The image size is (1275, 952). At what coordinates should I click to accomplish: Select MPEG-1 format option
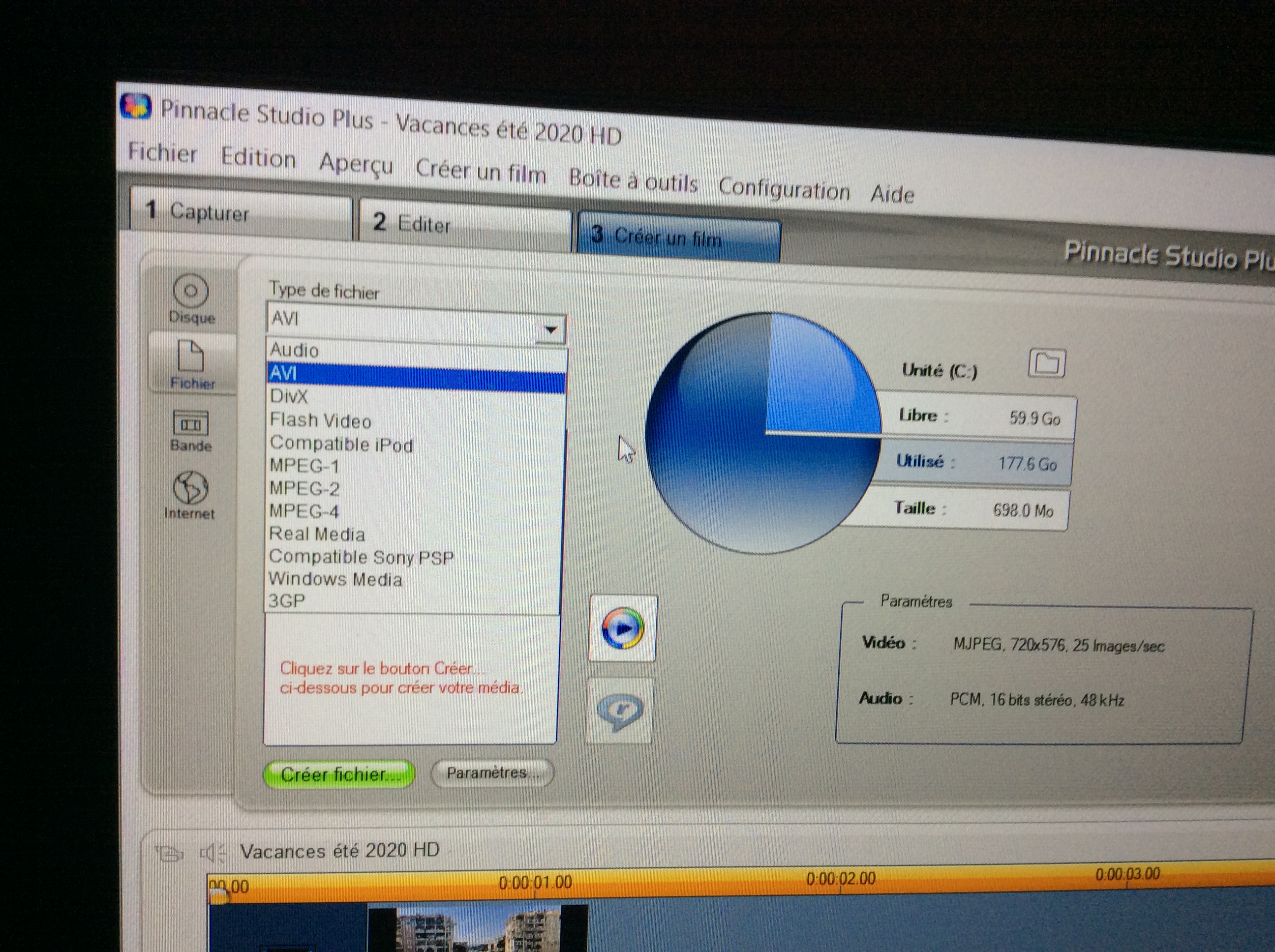304,466
